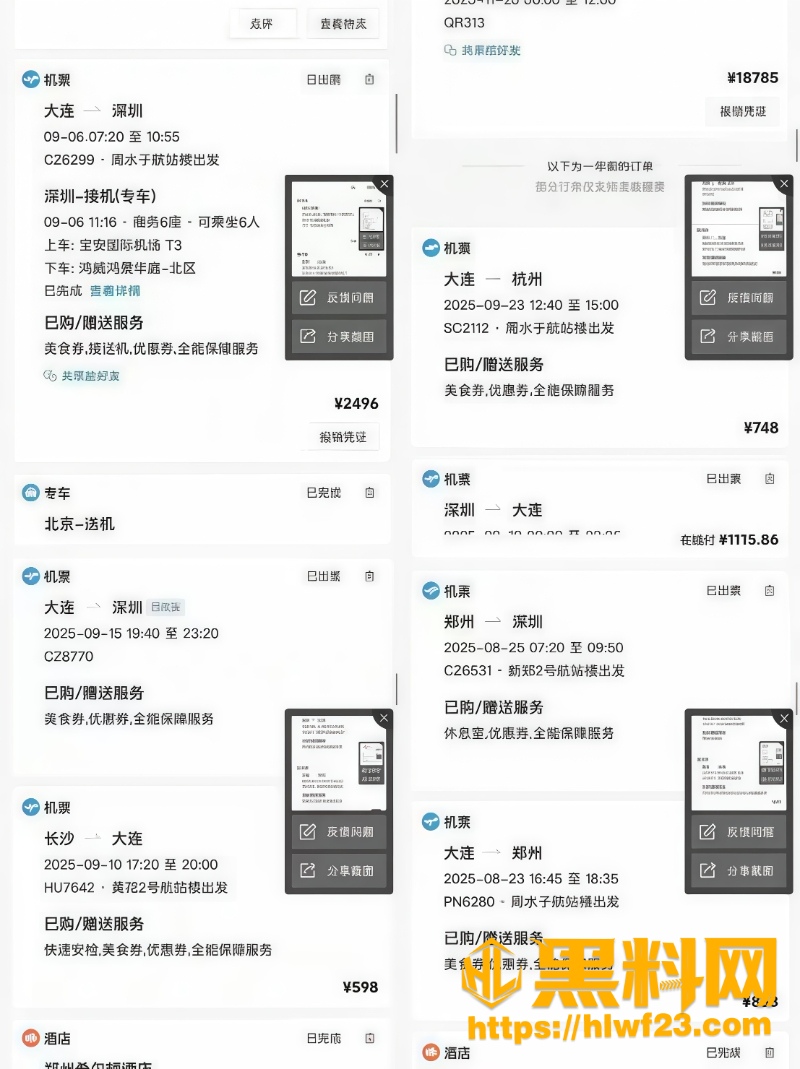Click the car icon on the 专车 order
Screen dimensions: 800x1069
tap(31, 492)
